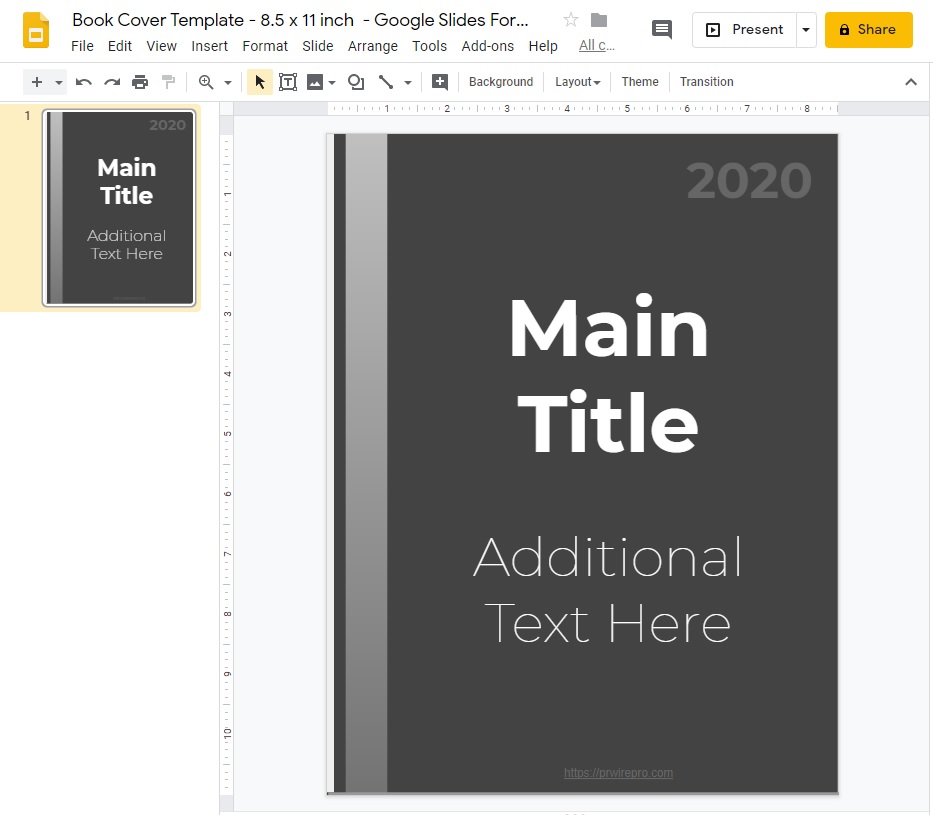Click the add comment icon in toolbar
The height and width of the screenshot is (815, 933).
pos(439,82)
